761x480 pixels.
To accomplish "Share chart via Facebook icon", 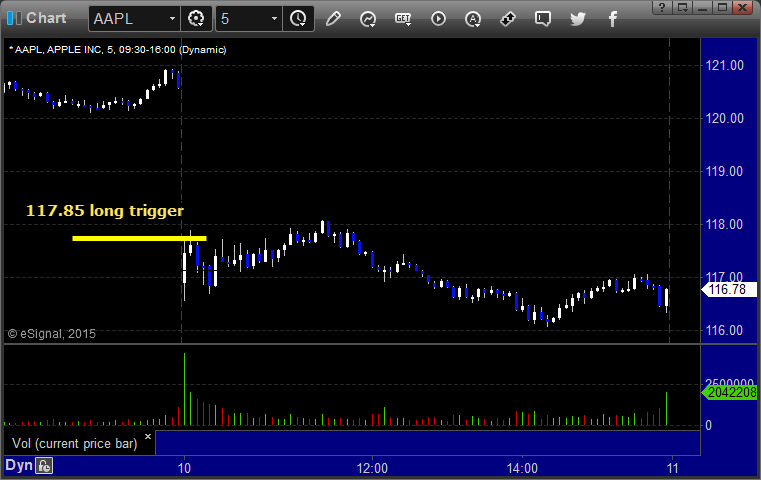I will [613, 19].
